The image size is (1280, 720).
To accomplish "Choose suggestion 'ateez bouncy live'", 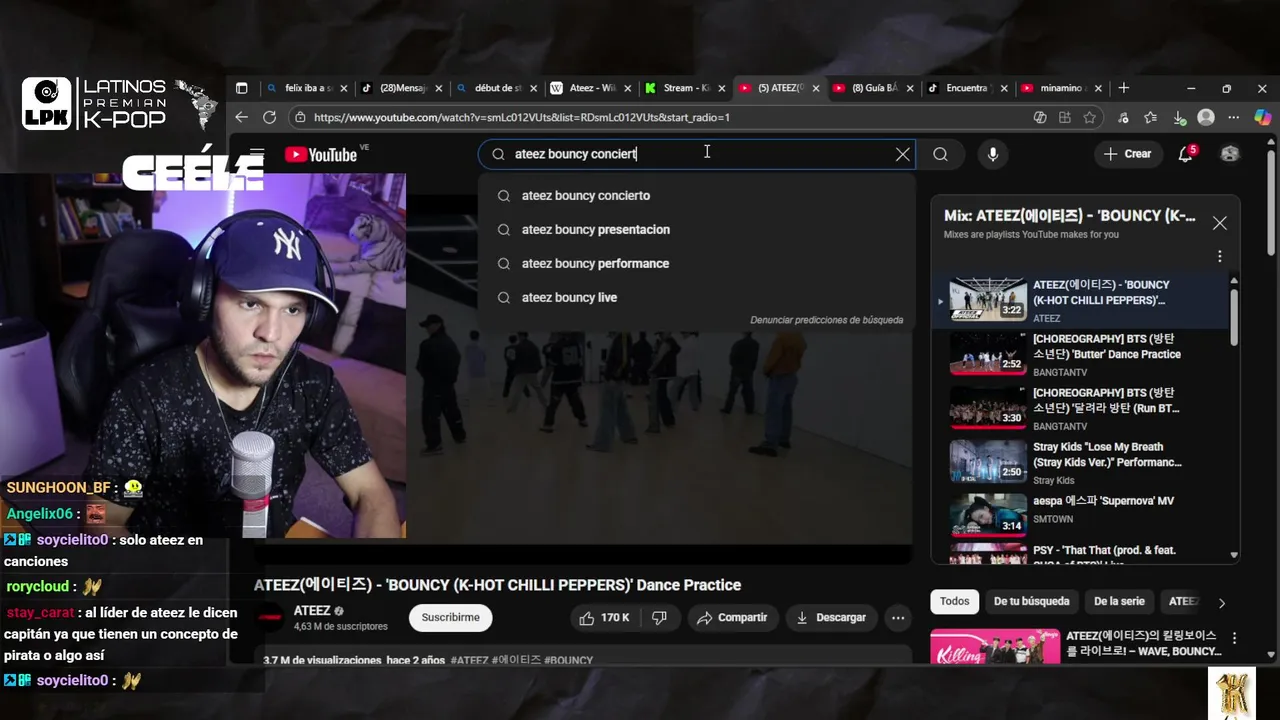I will pyautogui.click(x=696, y=298).
